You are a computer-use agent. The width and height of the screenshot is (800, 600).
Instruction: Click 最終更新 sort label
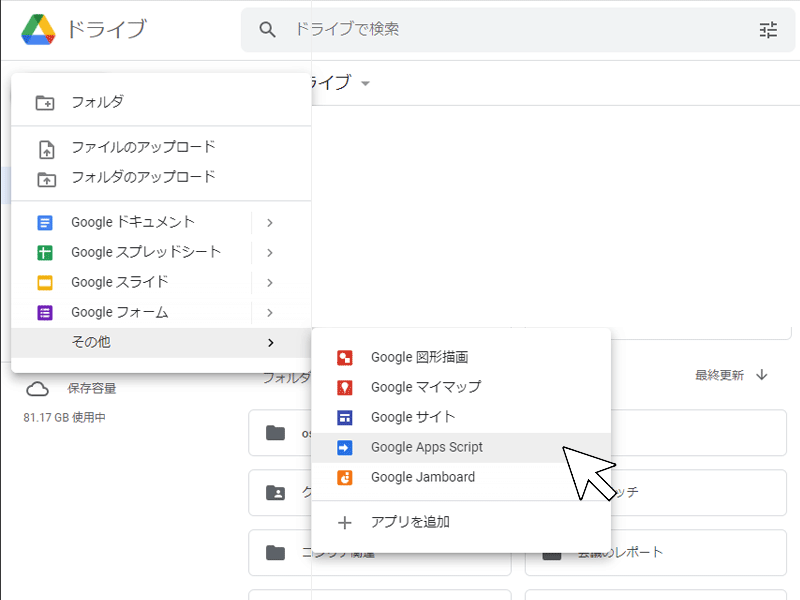click(x=719, y=376)
